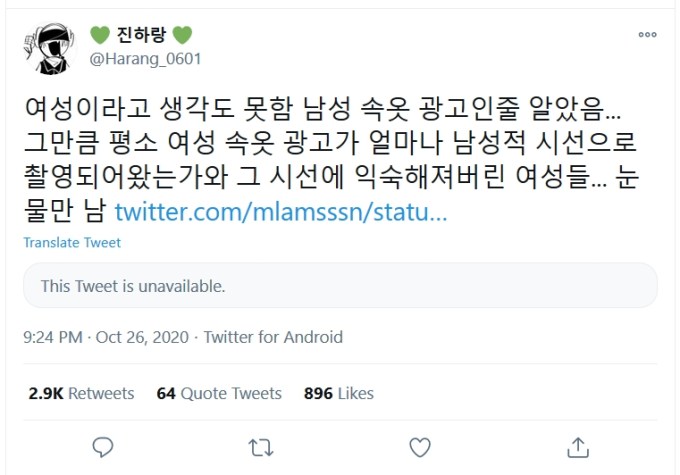Open the three-dot more options menu
Viewport: 680px width, 475px height.
(x=647, y=36)
